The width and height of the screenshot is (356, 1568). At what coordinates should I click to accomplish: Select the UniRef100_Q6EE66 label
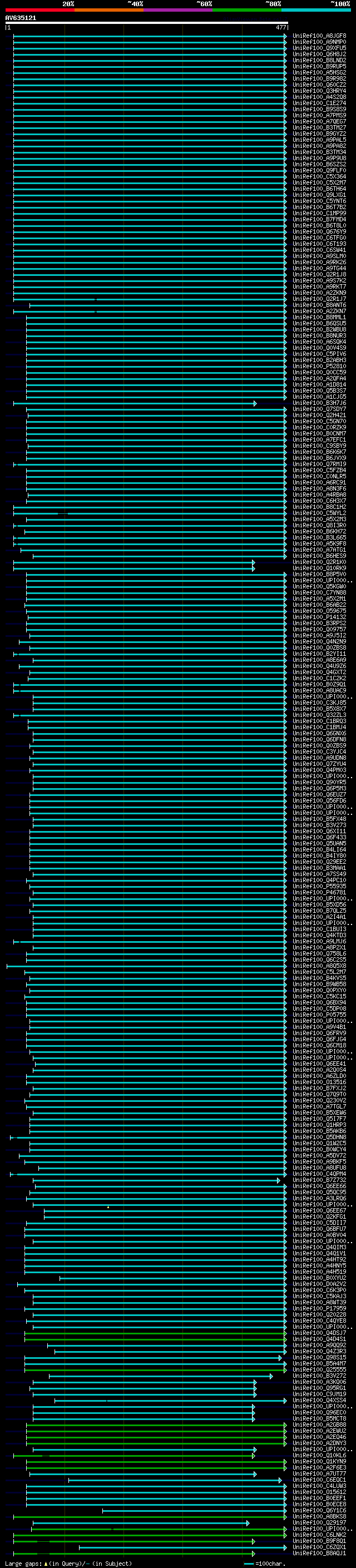tap(319, 1186)
